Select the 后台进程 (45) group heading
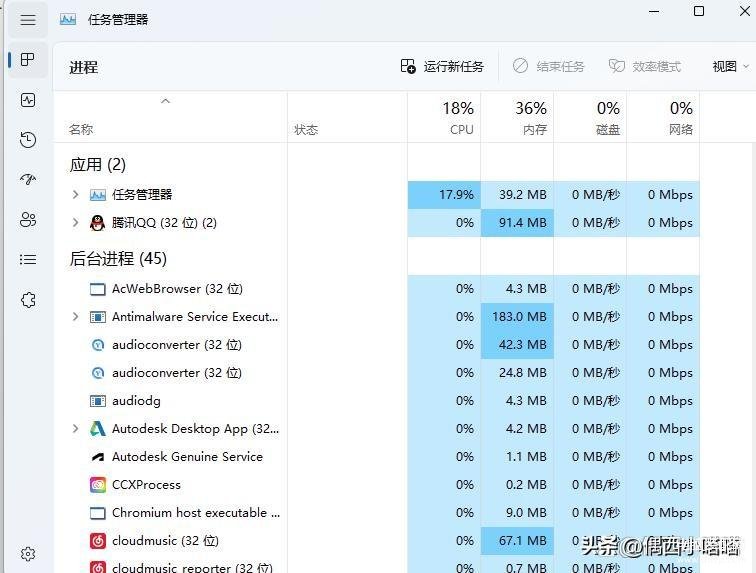 click(x=118, y=259)
